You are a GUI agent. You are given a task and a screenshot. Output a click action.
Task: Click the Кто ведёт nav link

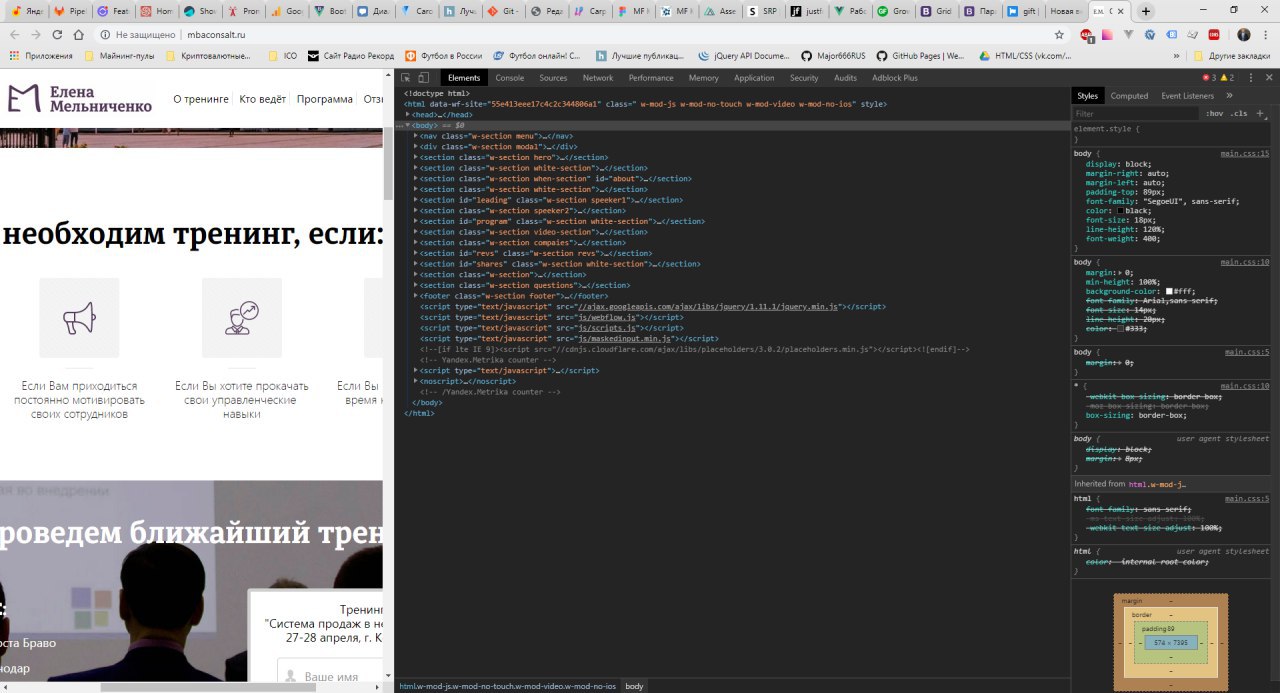263,100
